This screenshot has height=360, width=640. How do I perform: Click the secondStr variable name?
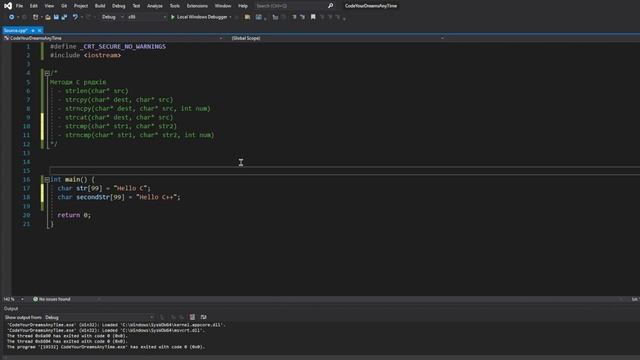[x=93, y=197]
